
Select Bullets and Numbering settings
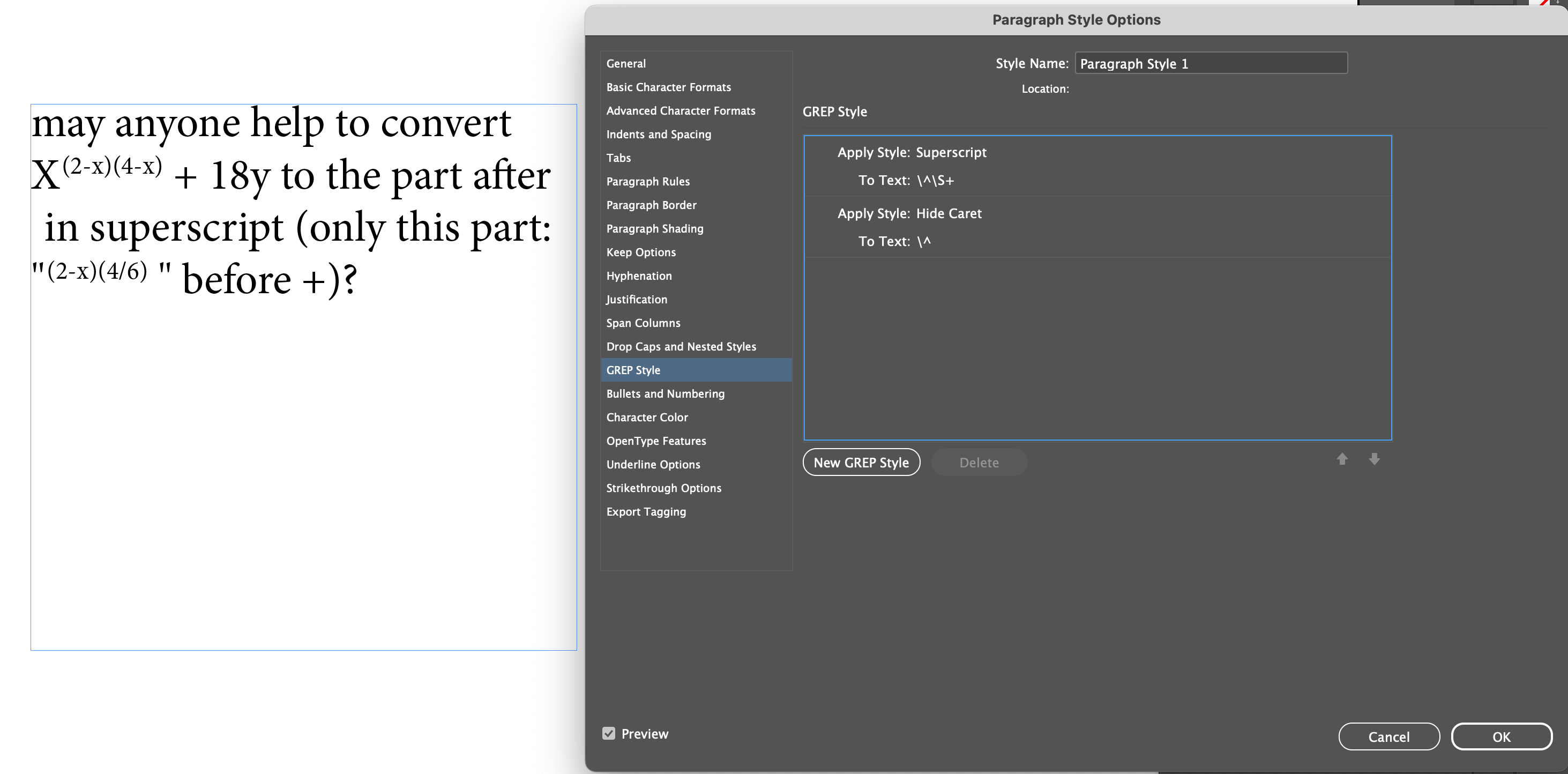[x=666, y=393]
